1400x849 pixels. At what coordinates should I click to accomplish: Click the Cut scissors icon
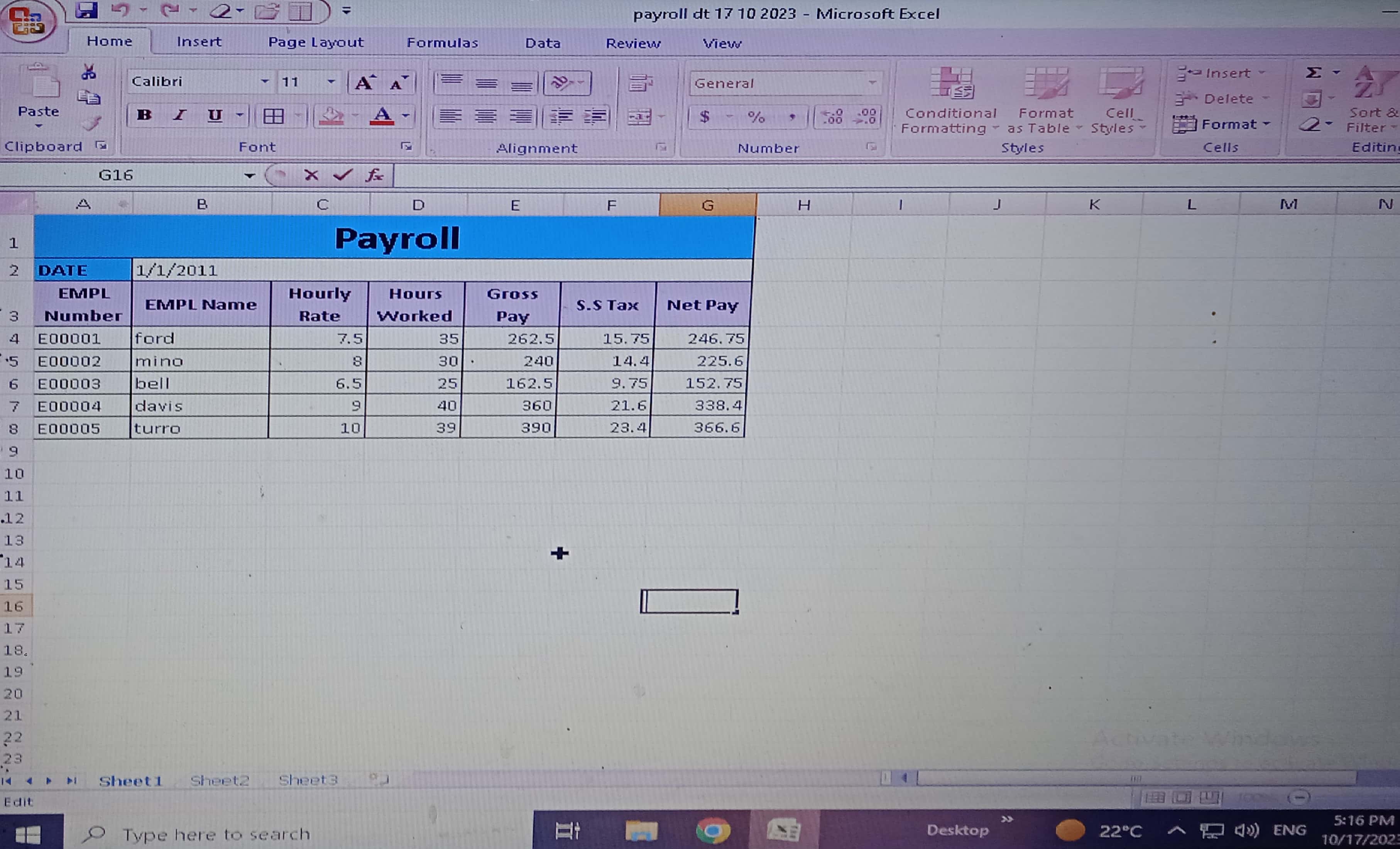[x=89, y=72]
